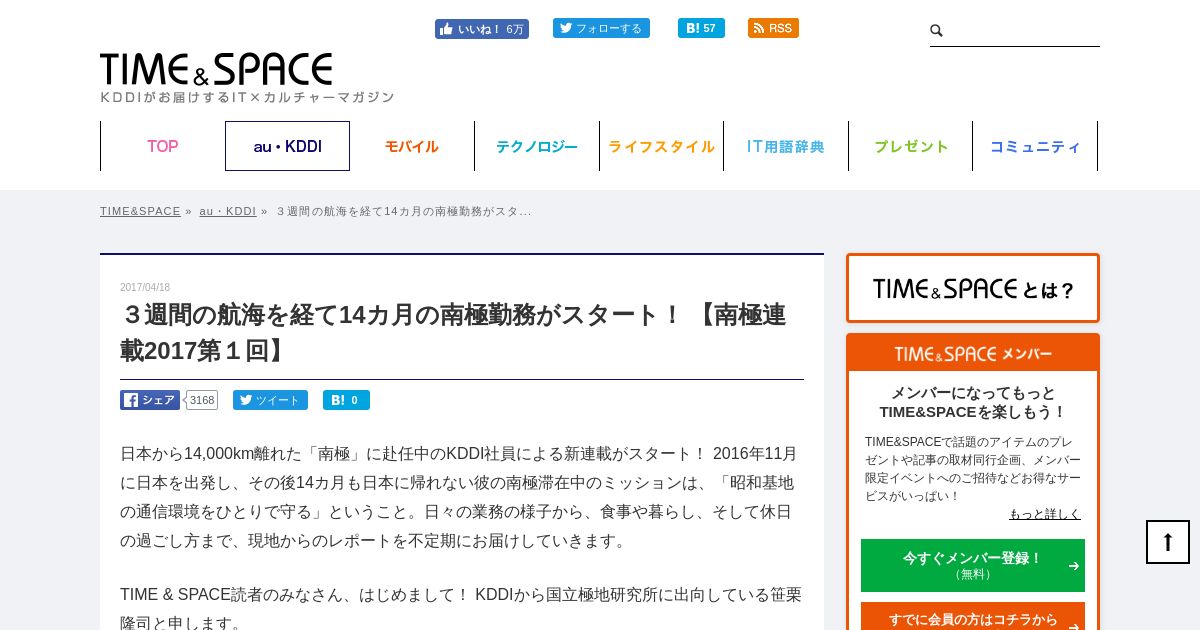Click the TIME&SPACE メンバー panel header

tap(973, 354)
